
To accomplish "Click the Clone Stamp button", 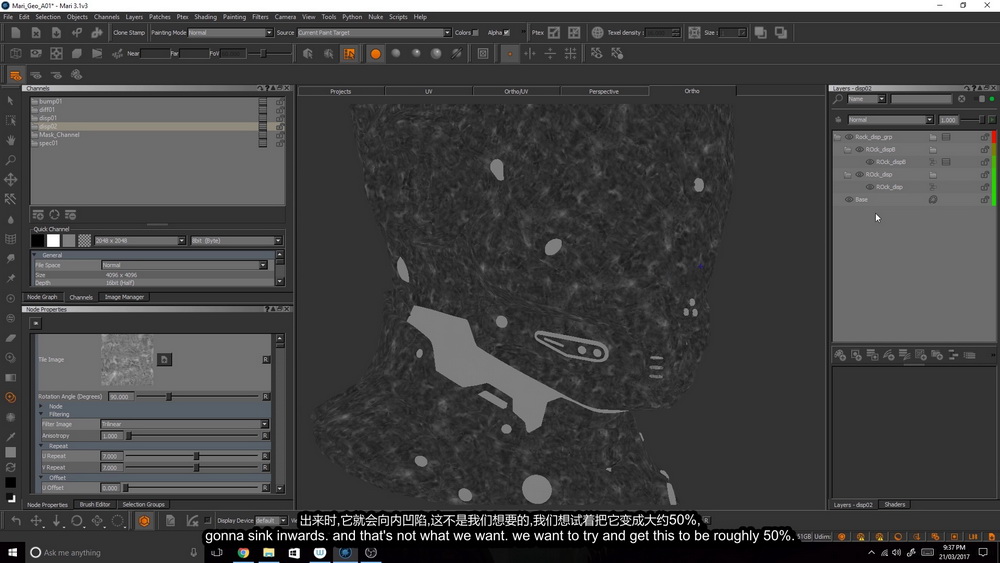I will tap(129, 33).
